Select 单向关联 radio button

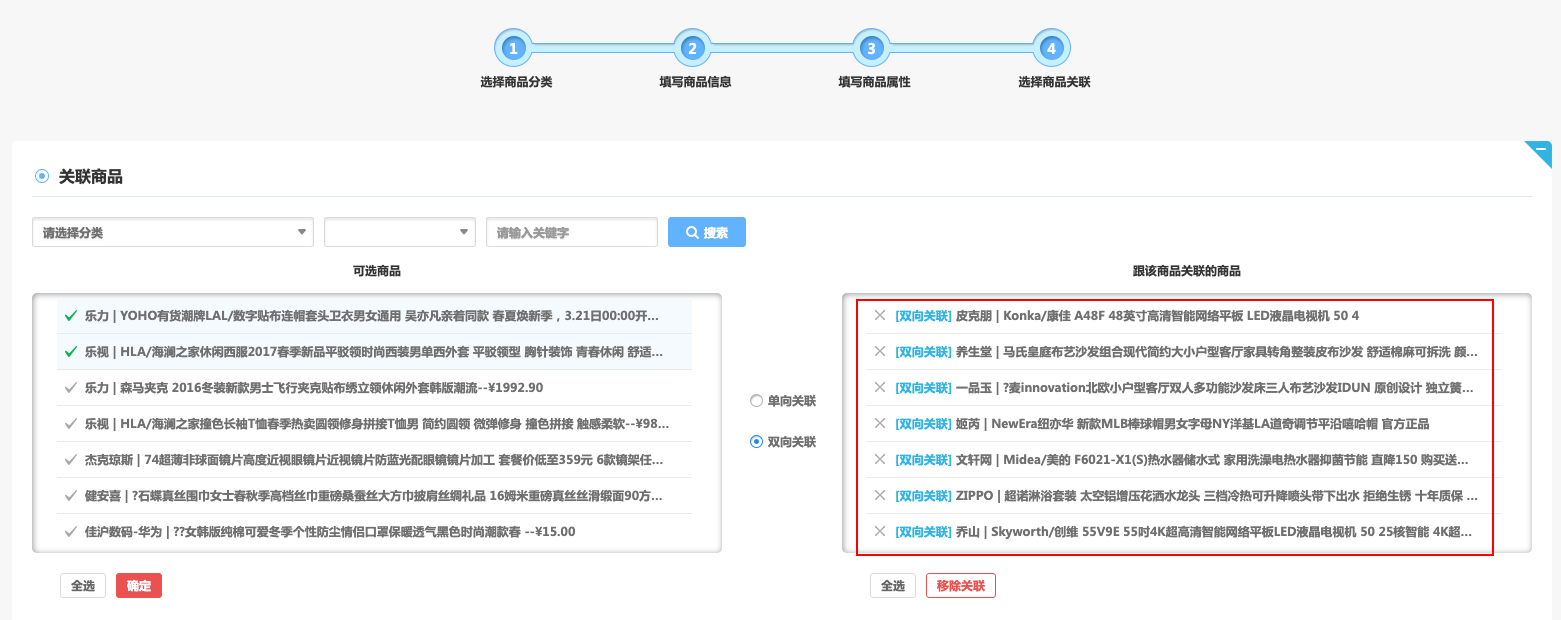(756, 401)
